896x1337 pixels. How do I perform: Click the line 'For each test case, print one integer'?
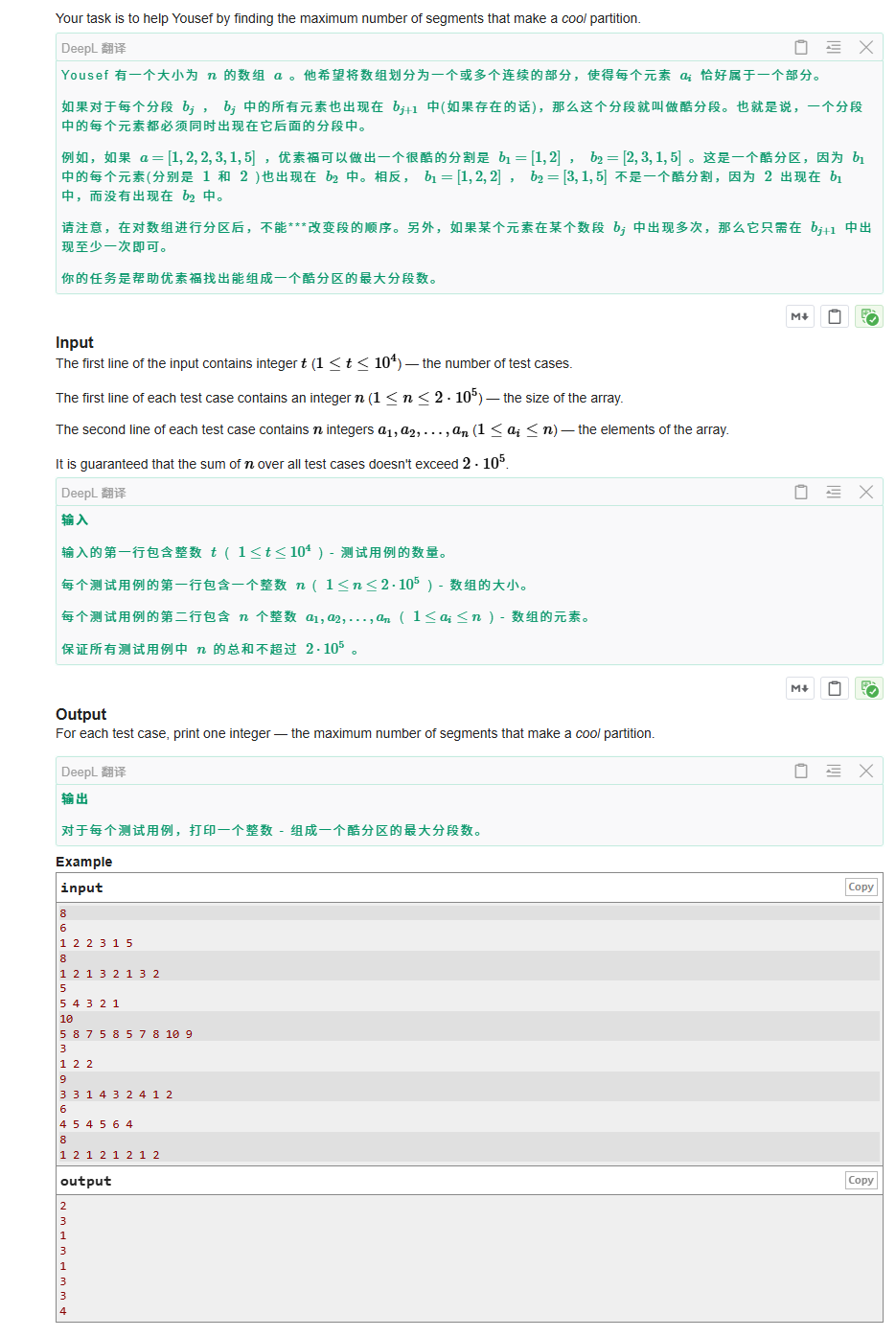(x=355, y=733)
